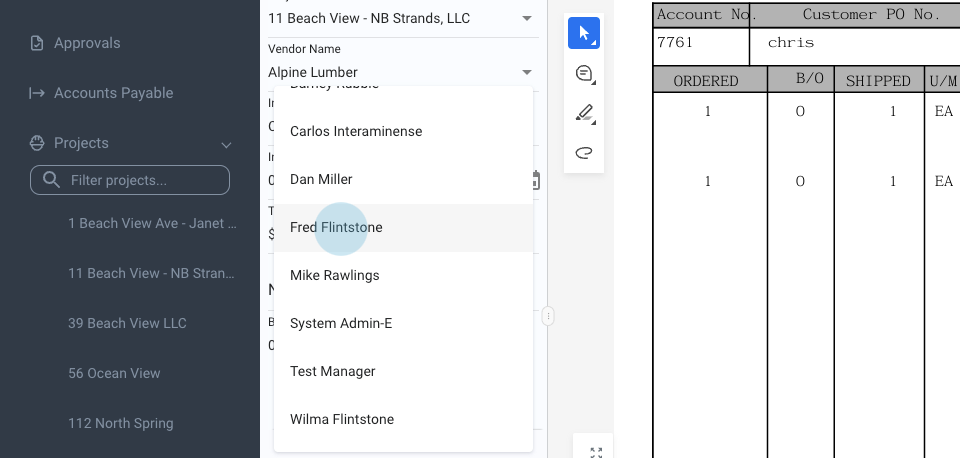
Task: Select Fred Flintstone from the list
Action: pos(336,228)
